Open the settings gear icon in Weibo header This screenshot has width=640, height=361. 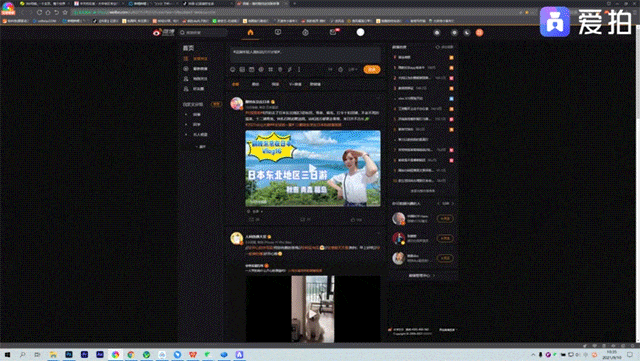[454, 33]
